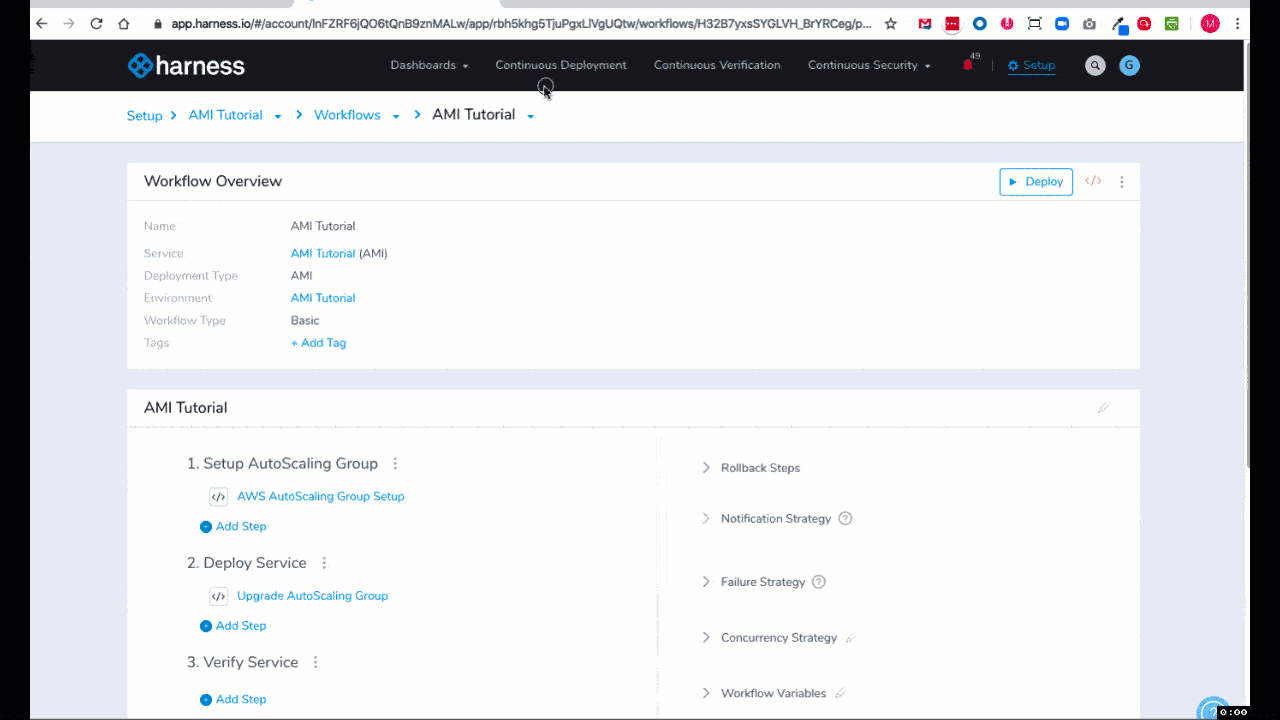Reload the browser page
The width and height of the screenshot is (1280, 720).
[x=96, y=23]
